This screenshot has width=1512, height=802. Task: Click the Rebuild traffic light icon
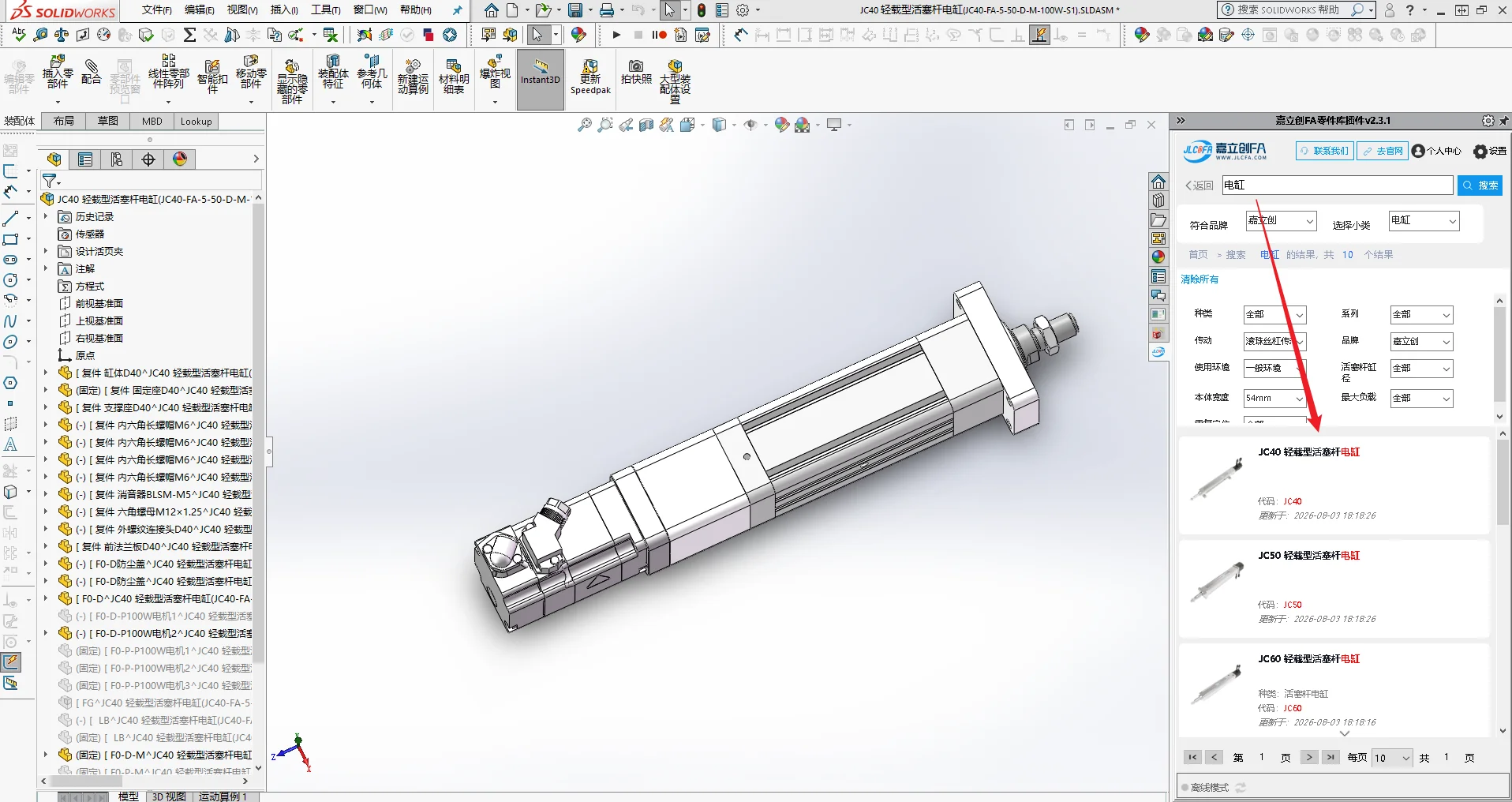click(702, 10)
